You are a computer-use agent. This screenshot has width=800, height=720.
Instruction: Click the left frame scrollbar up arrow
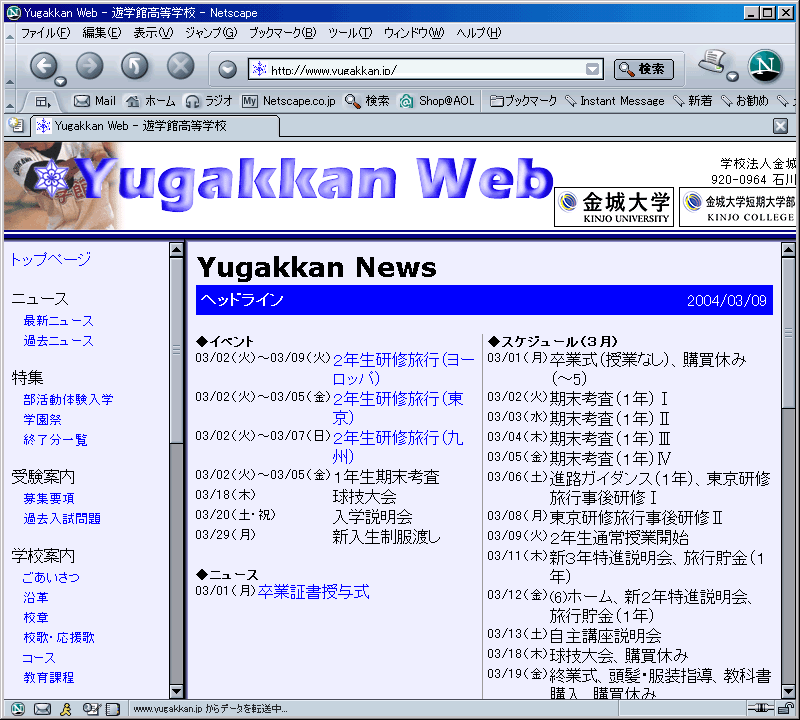click(177, 249)
